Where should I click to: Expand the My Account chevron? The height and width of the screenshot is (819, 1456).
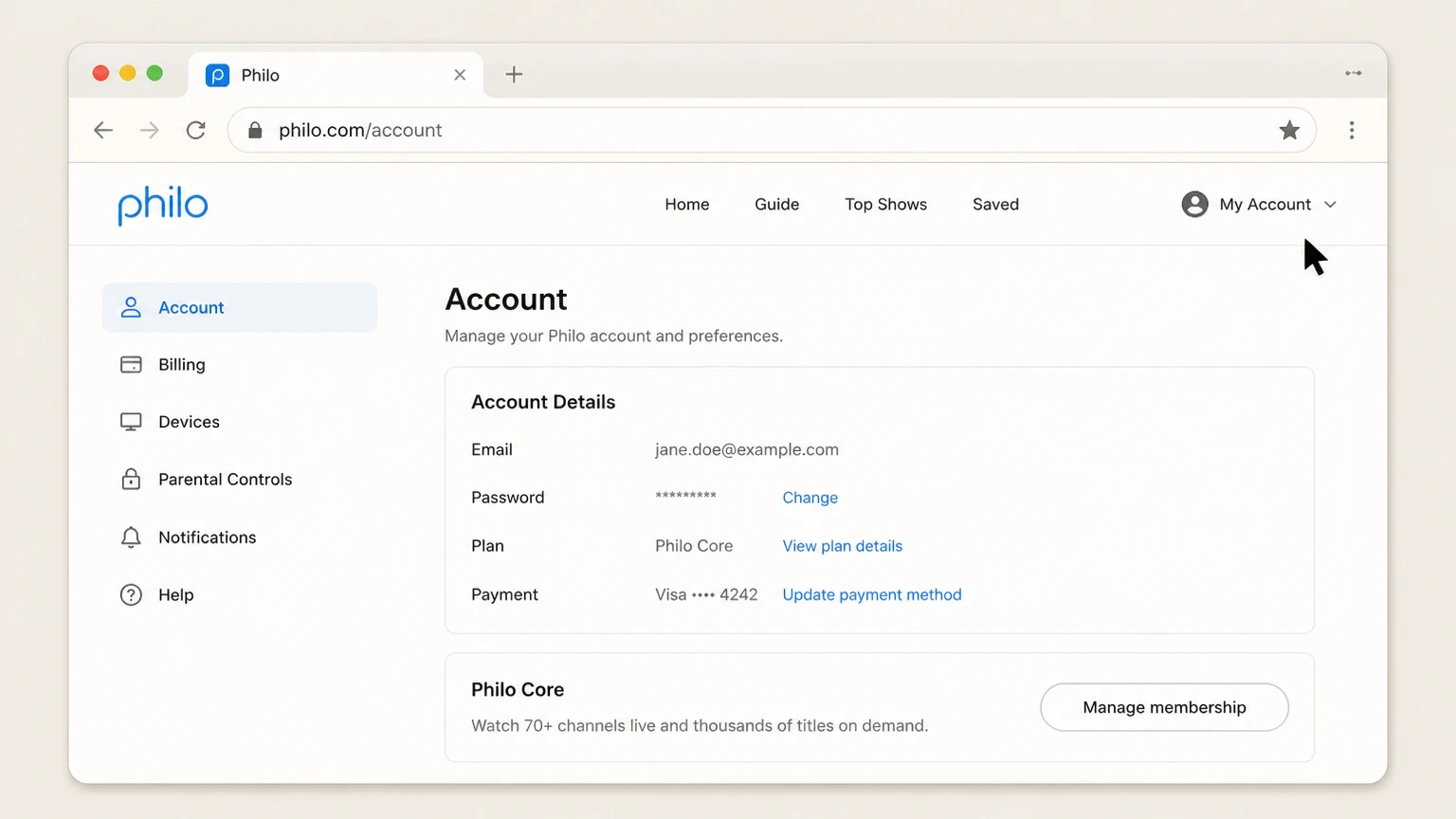(x=1330, y=205)
